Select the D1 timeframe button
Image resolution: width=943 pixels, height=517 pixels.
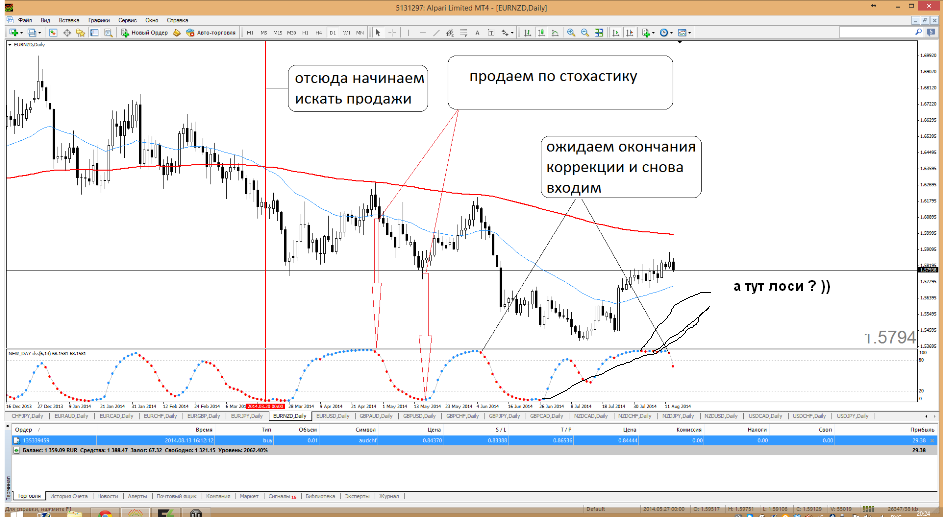[333, 32]
